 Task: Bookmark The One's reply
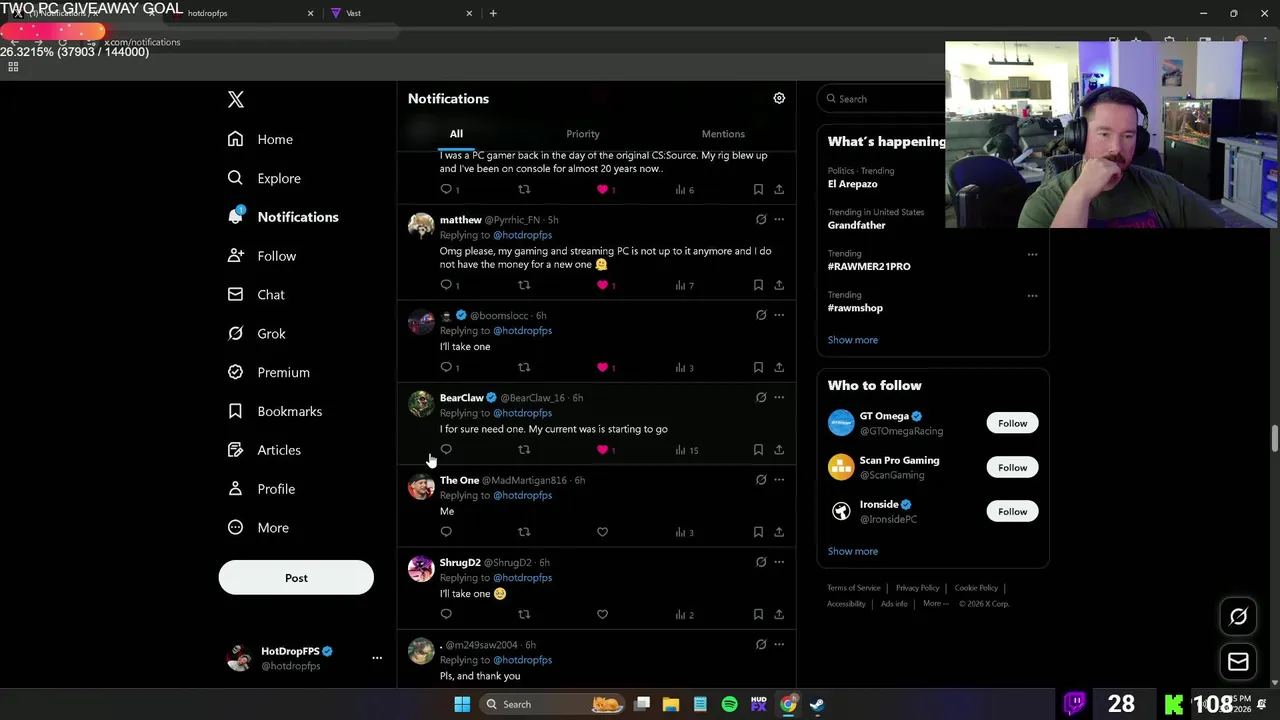[x=758, y=532]
